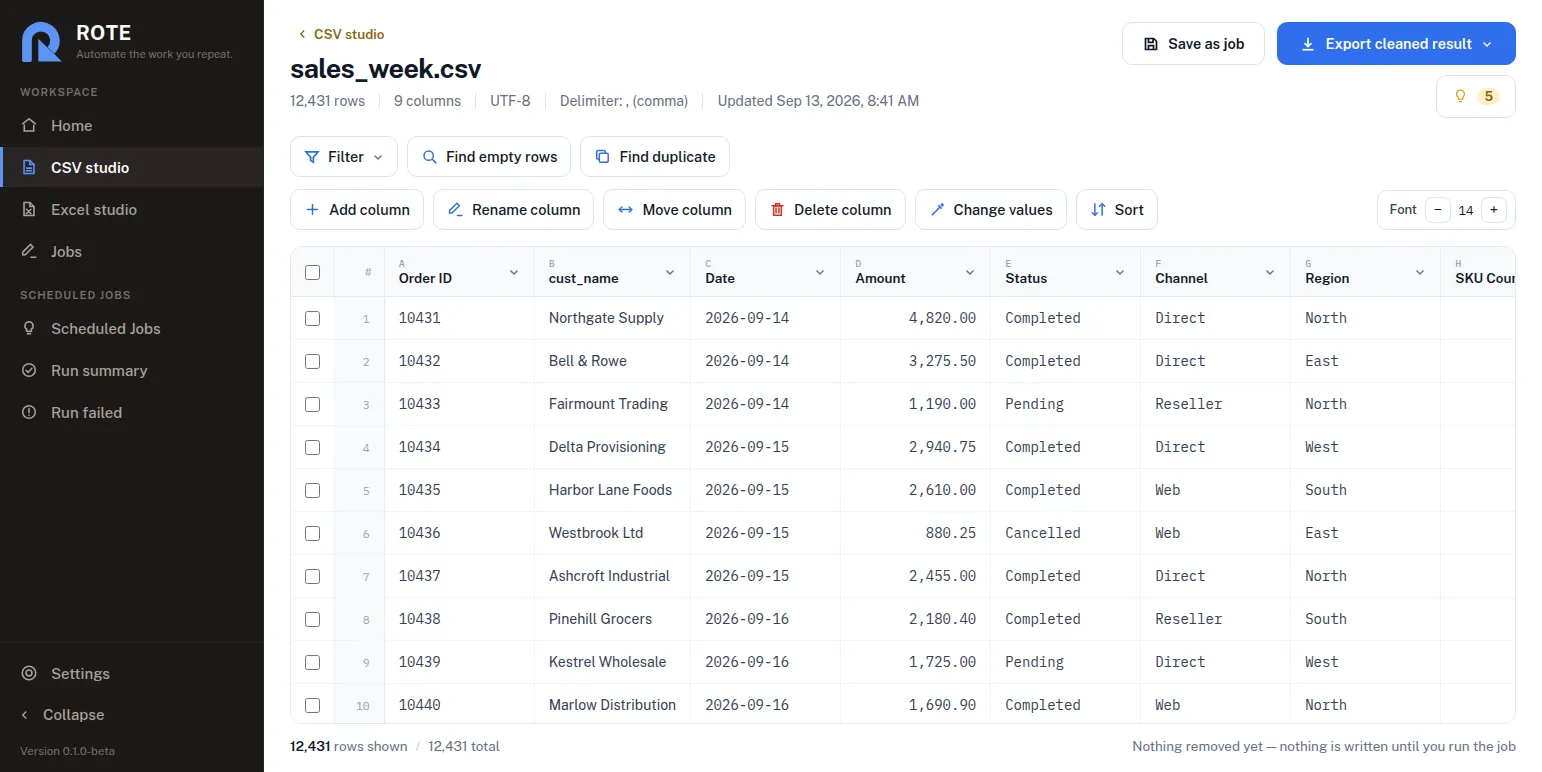The height and width of the screenshot is (772, 1542).
Task: Open the lightbulb suggestions badge showing 5
Action: point(1476,97)
